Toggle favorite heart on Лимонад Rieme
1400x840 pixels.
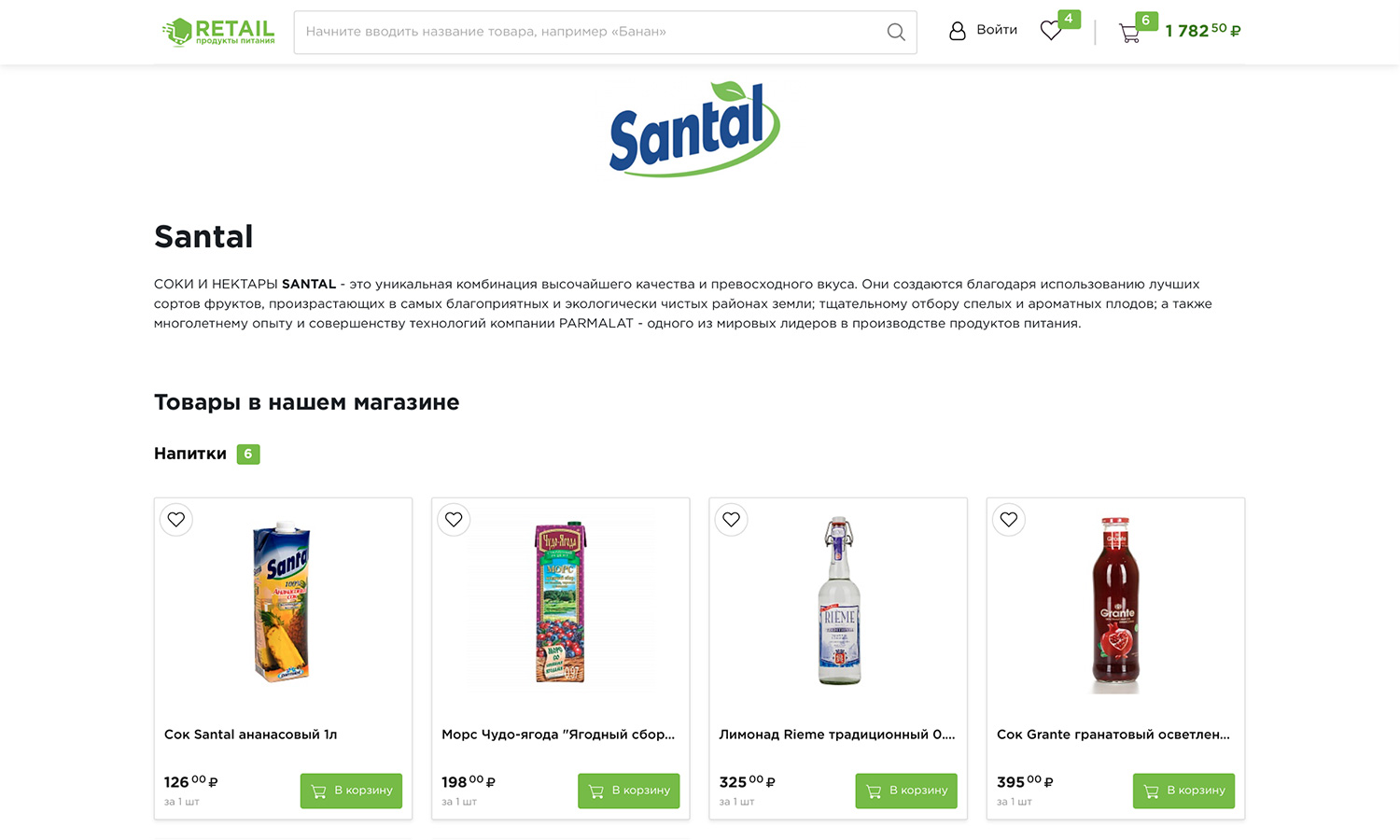click(x=732, y=520)
